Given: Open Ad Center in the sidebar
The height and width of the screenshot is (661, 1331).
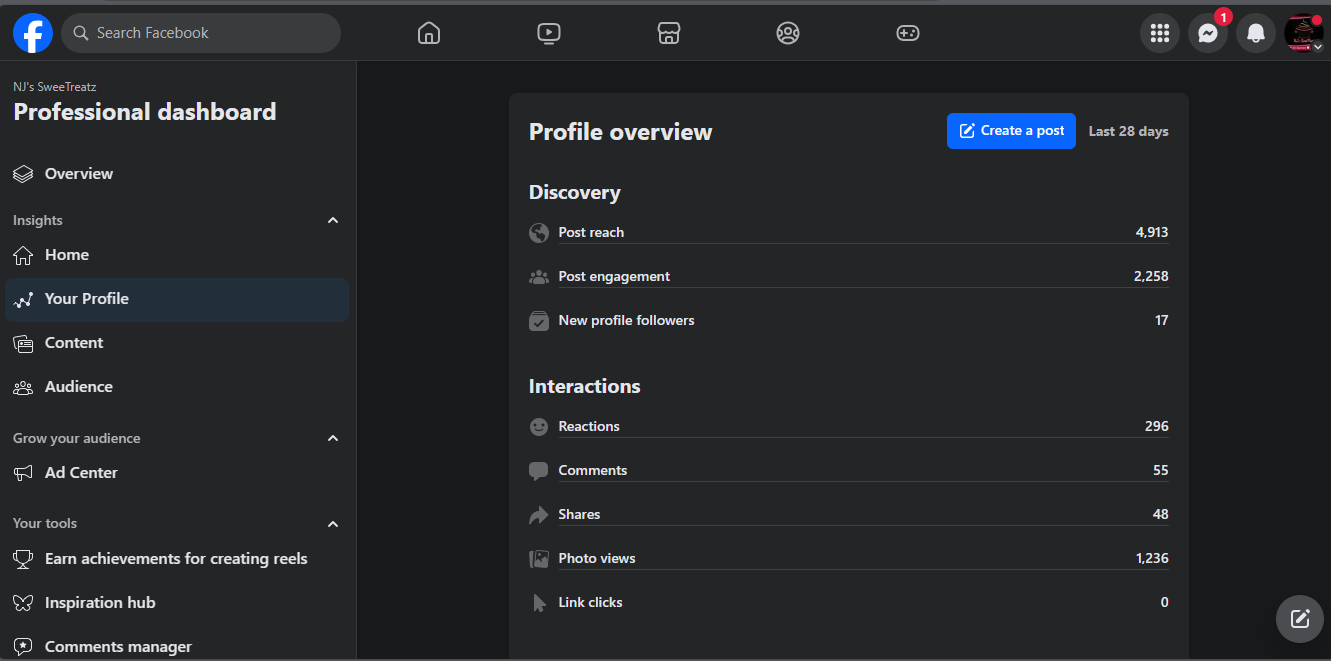Looking at the screenshot, I should [x=177, y=473].
